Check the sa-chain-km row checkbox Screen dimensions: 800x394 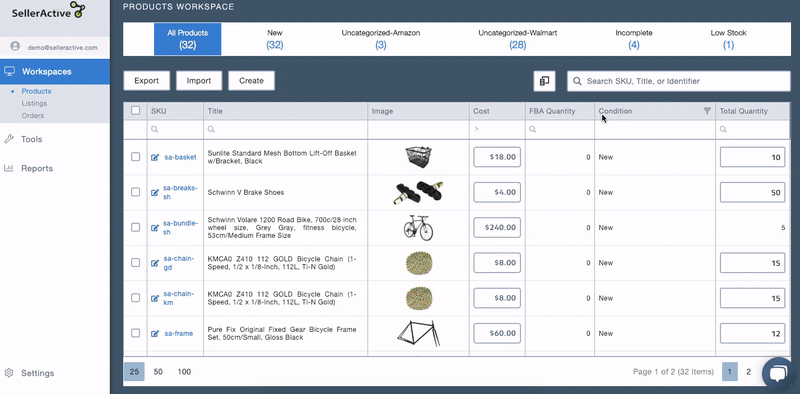(x=135, y=298)
